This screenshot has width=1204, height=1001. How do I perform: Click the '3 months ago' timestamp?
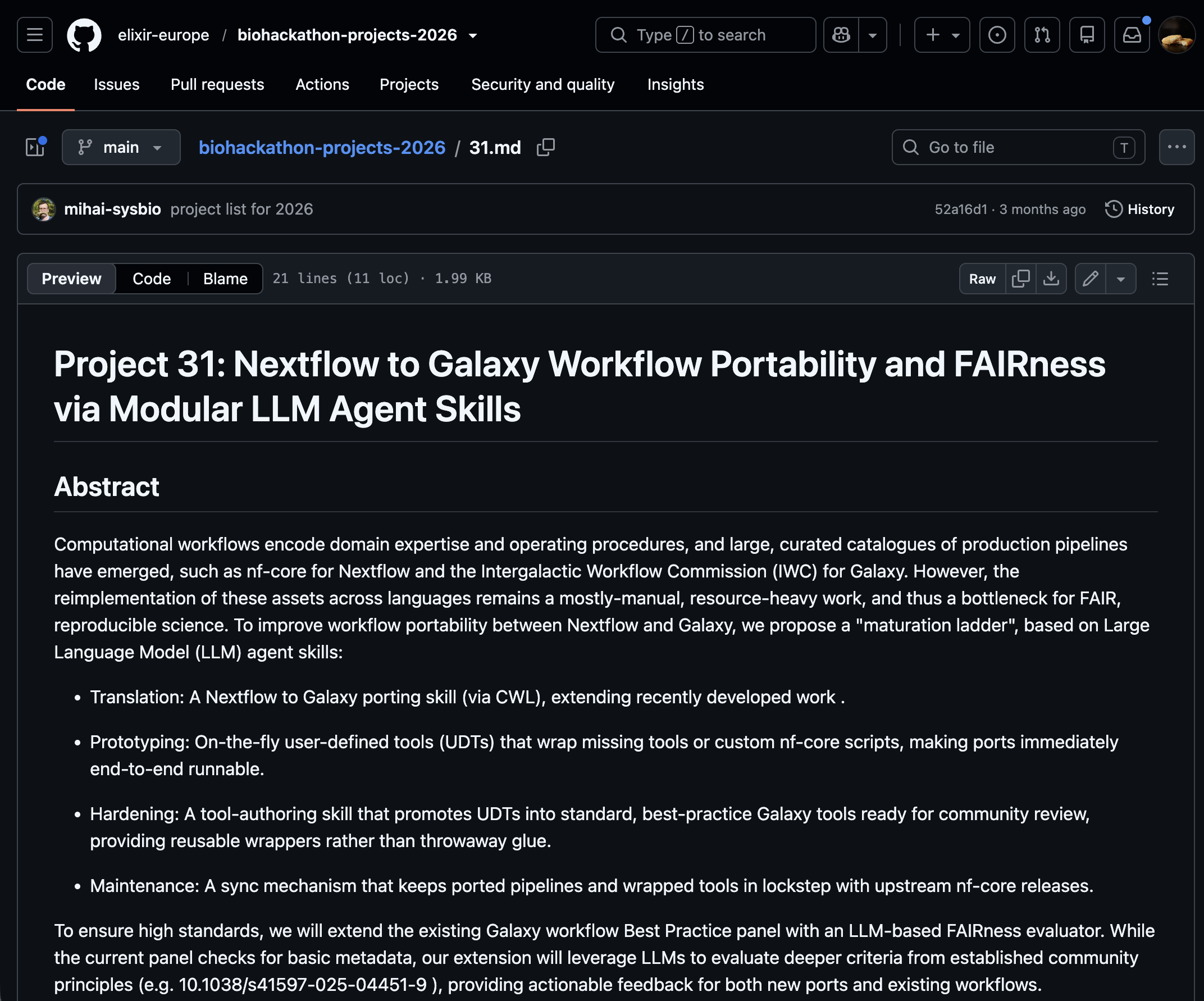click(1042, 210)
